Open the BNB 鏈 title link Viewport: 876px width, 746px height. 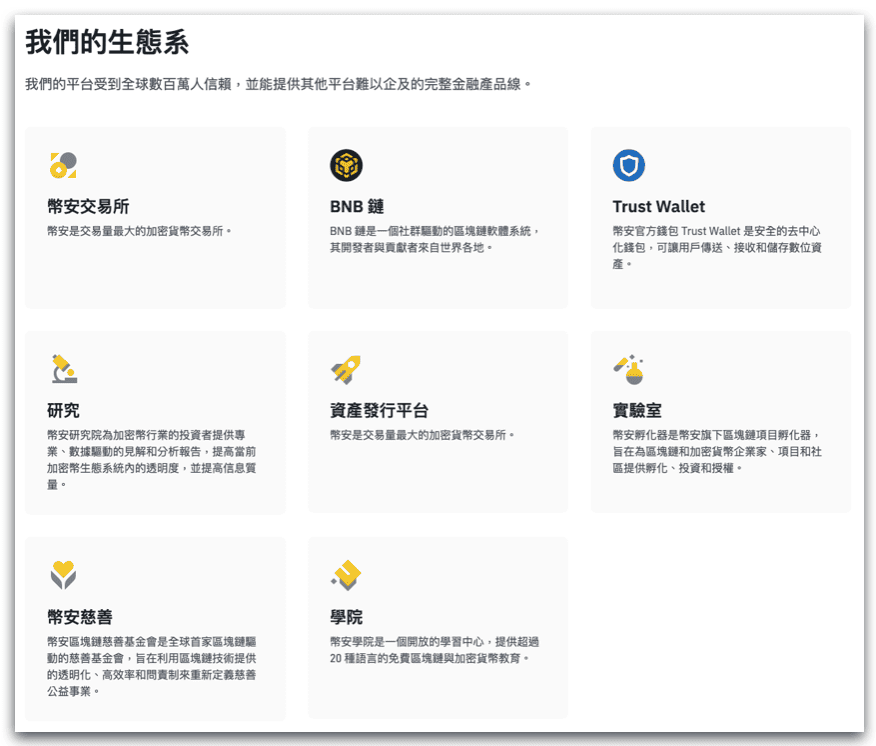tap(357, 207)
